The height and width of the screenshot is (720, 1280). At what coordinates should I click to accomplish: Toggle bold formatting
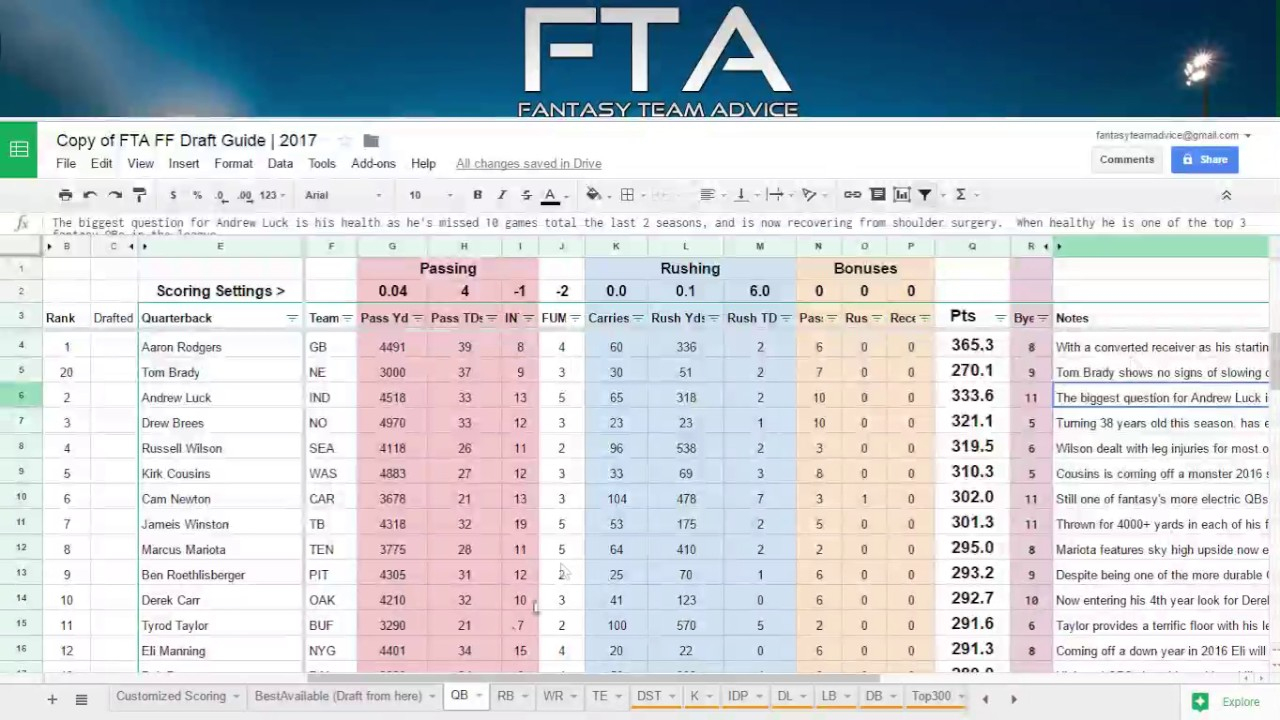click(x=478, y=195)
